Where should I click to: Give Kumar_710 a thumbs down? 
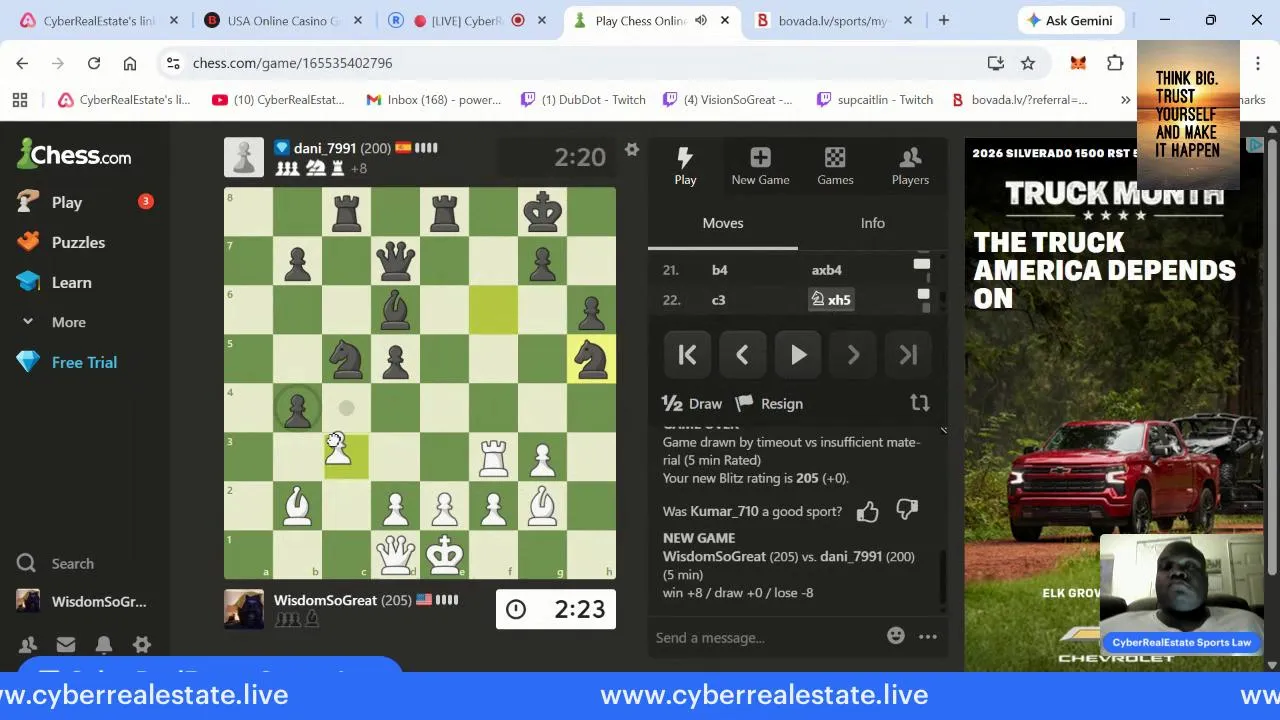[x=907, y=510]
